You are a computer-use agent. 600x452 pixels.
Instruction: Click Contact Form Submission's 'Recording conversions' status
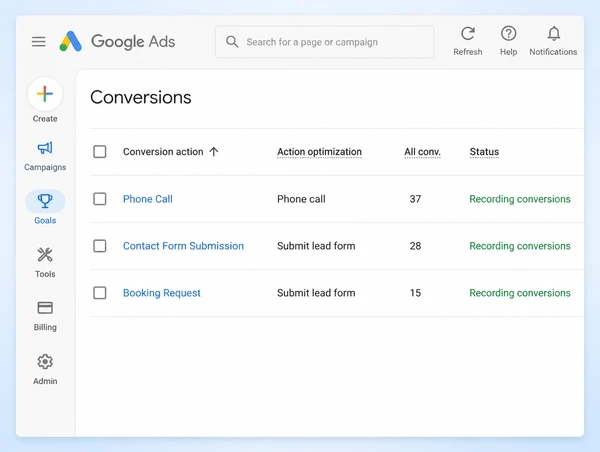(x=520, y=246)
